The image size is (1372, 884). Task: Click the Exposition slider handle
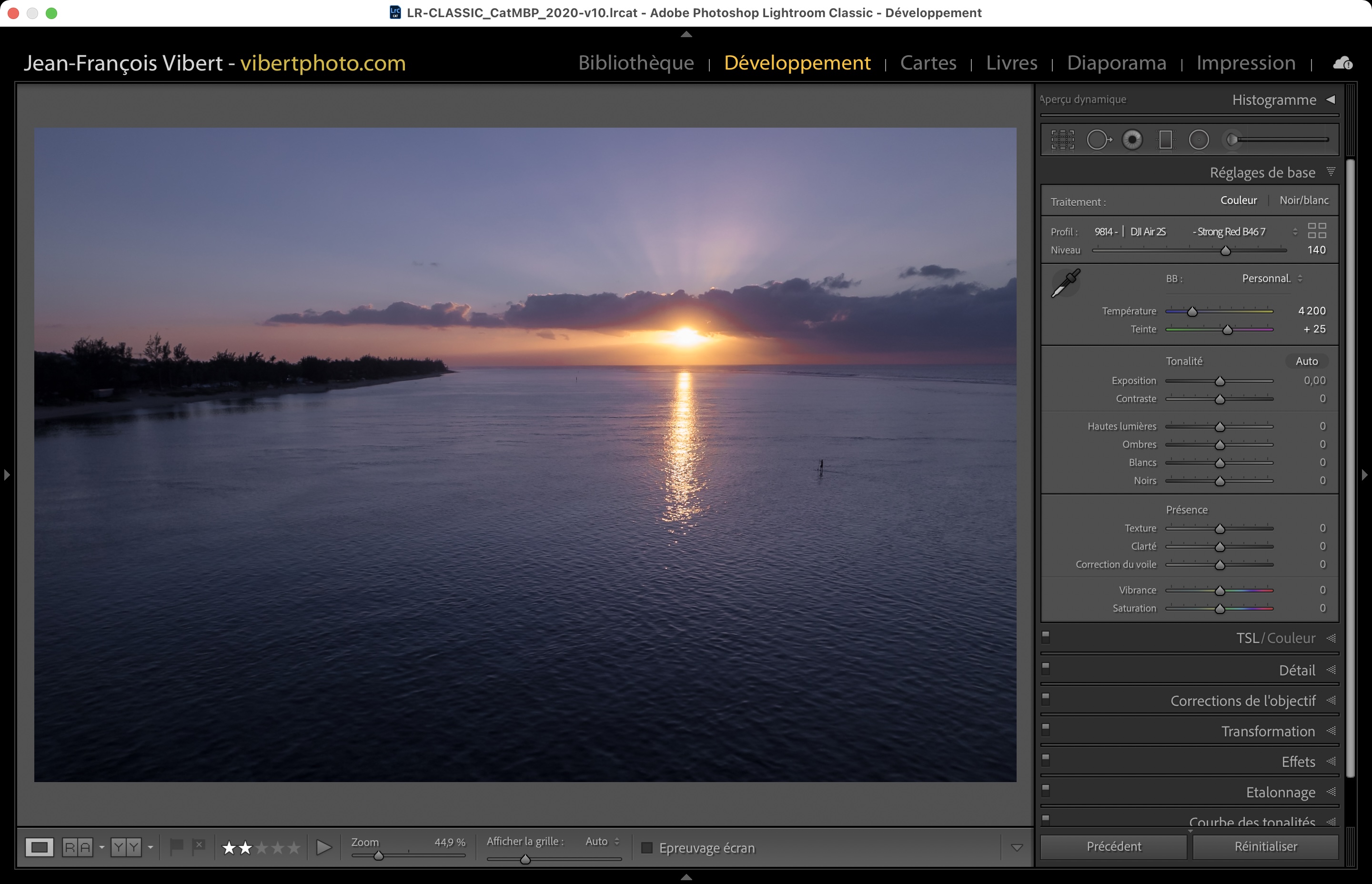[1220, 381]
